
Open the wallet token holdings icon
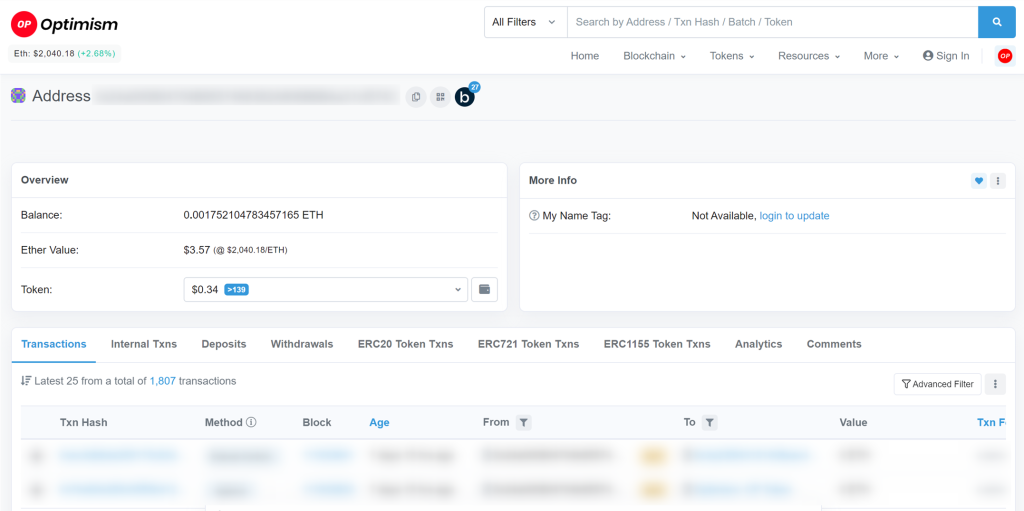point(484,290)
